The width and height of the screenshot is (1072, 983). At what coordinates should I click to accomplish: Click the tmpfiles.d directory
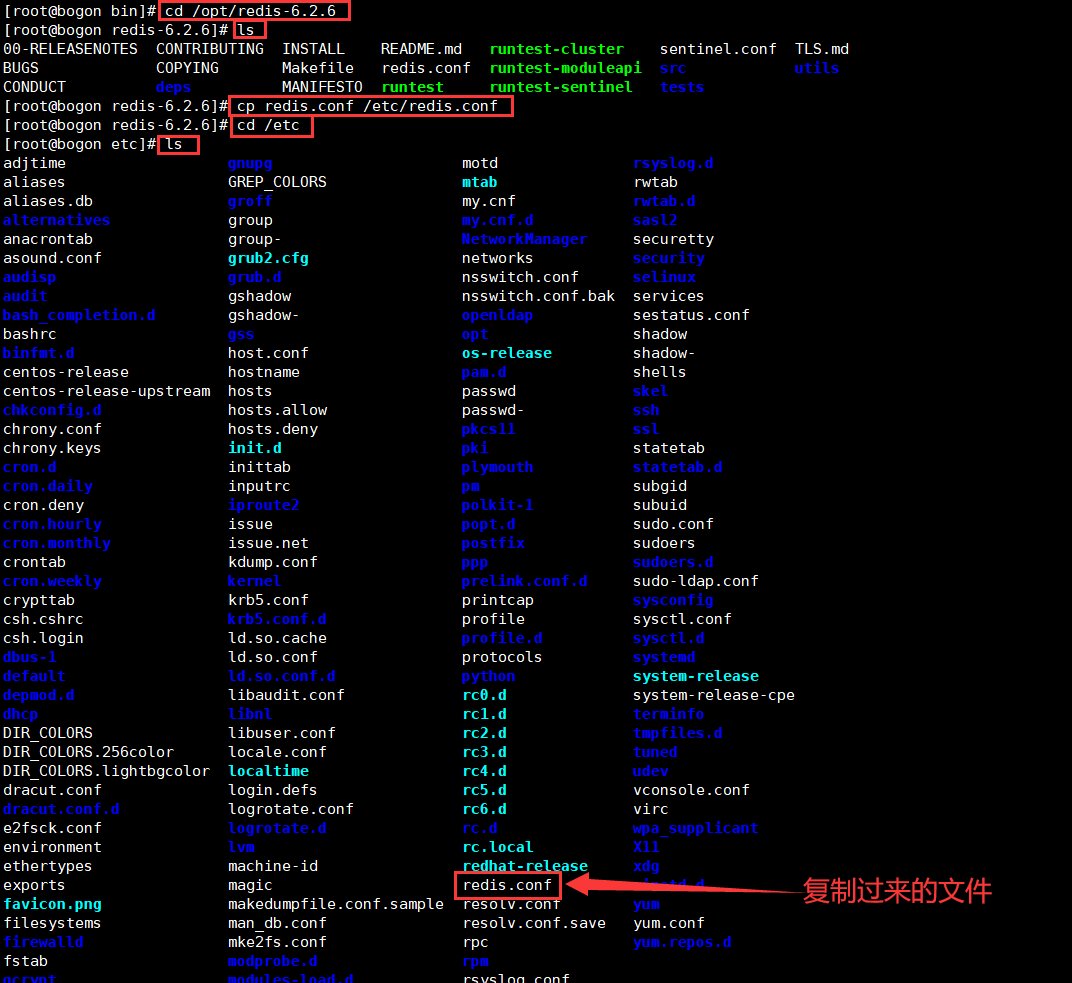(678, 733)
